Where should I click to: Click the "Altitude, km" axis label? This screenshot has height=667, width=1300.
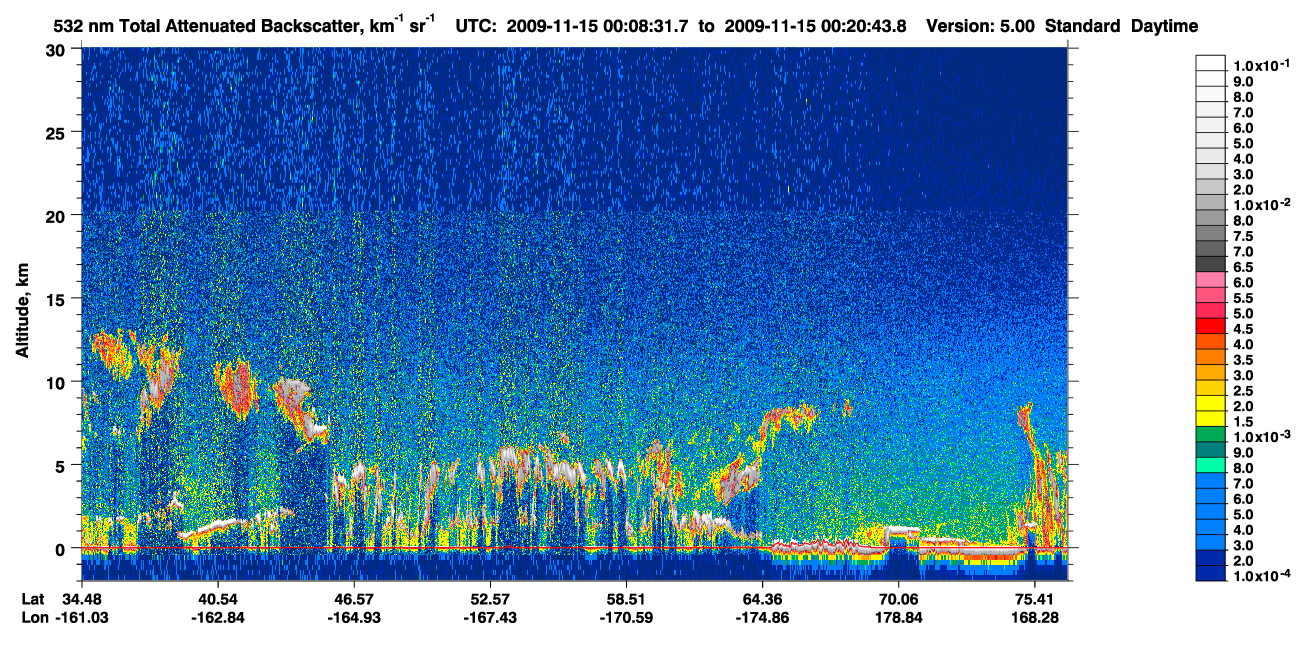pos(23,310)
